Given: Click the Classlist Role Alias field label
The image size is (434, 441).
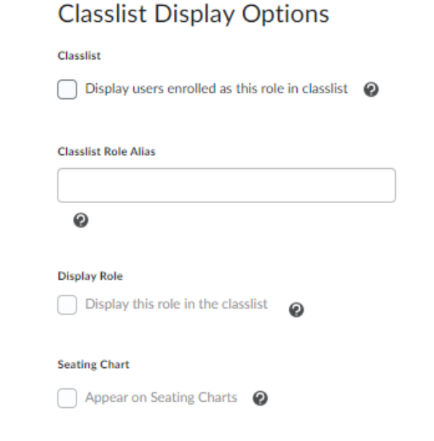Looking at the screenshot, I should pyautogui.click(x=107, y=152).
